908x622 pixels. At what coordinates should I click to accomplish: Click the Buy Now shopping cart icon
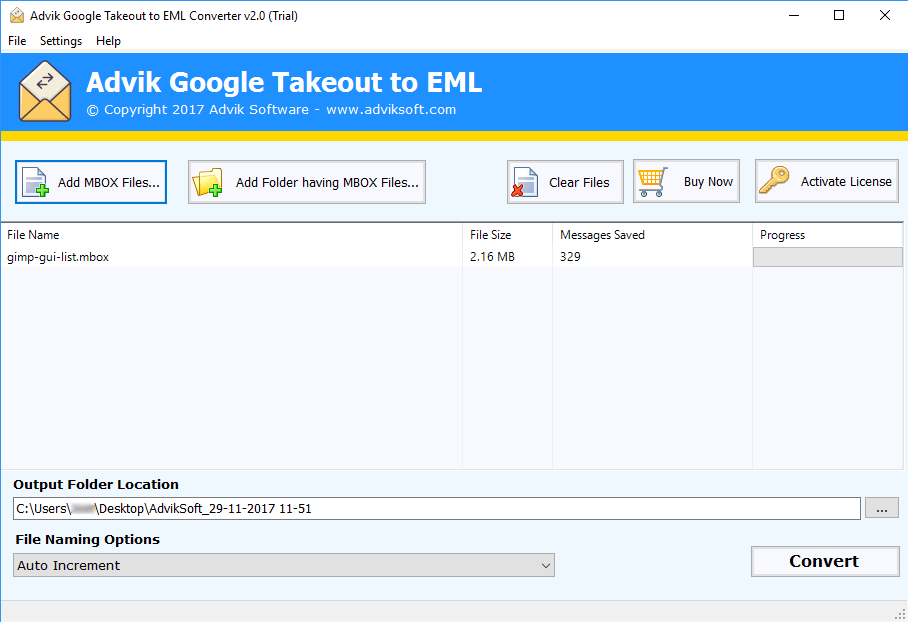pyautogui.click(x=653, y=182)
